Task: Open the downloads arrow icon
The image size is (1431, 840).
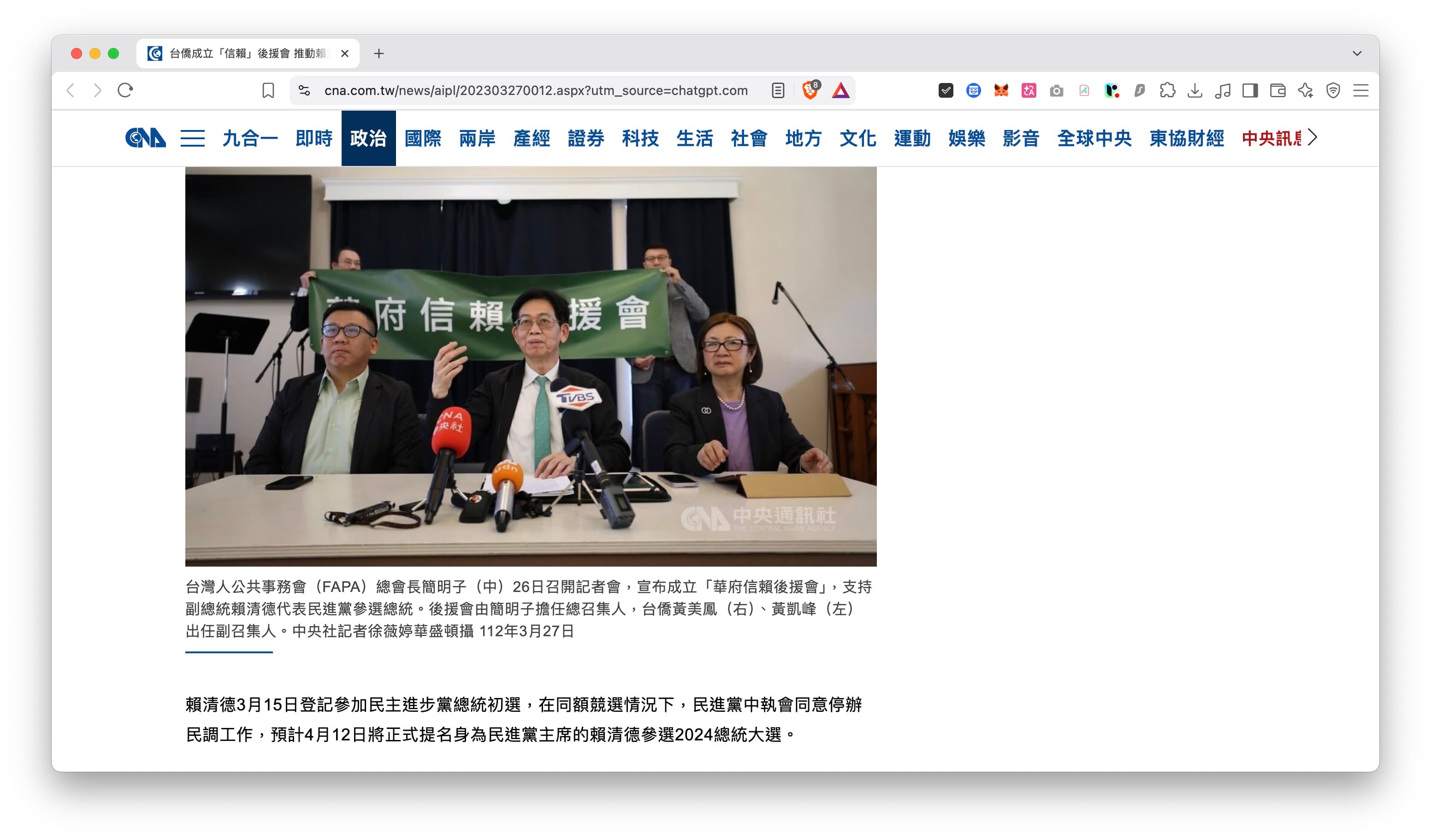Action: point(1195,90)
